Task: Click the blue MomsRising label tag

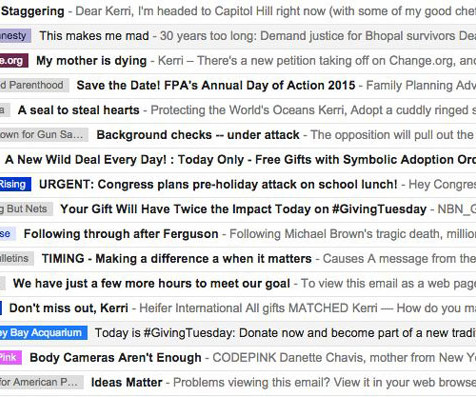Action: pos(15,184)
